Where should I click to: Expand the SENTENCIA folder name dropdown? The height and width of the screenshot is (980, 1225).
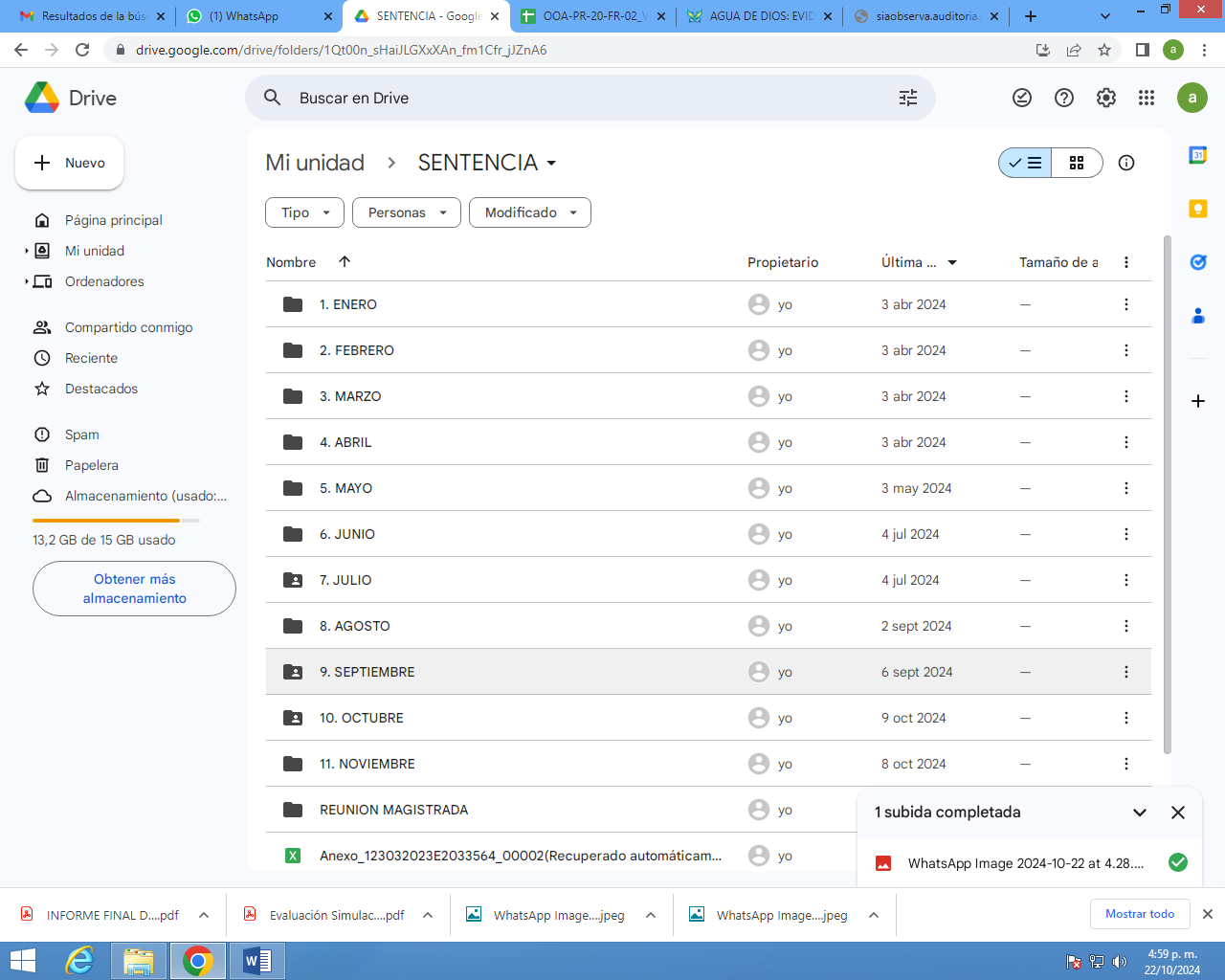551,164
